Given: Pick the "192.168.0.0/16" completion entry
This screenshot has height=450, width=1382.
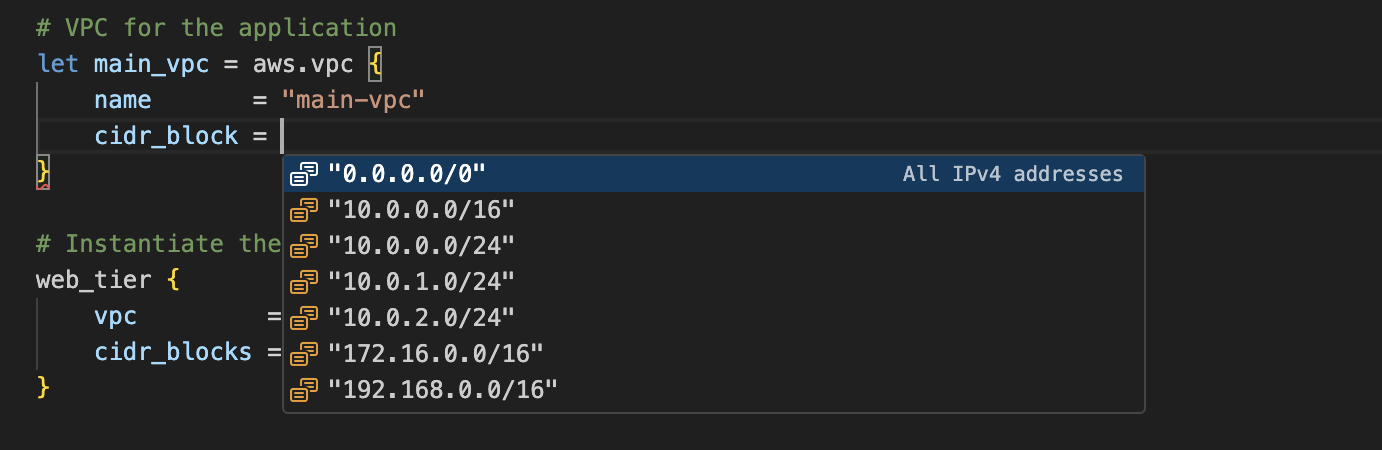Looking at the screenshot, I should [442, 388].
